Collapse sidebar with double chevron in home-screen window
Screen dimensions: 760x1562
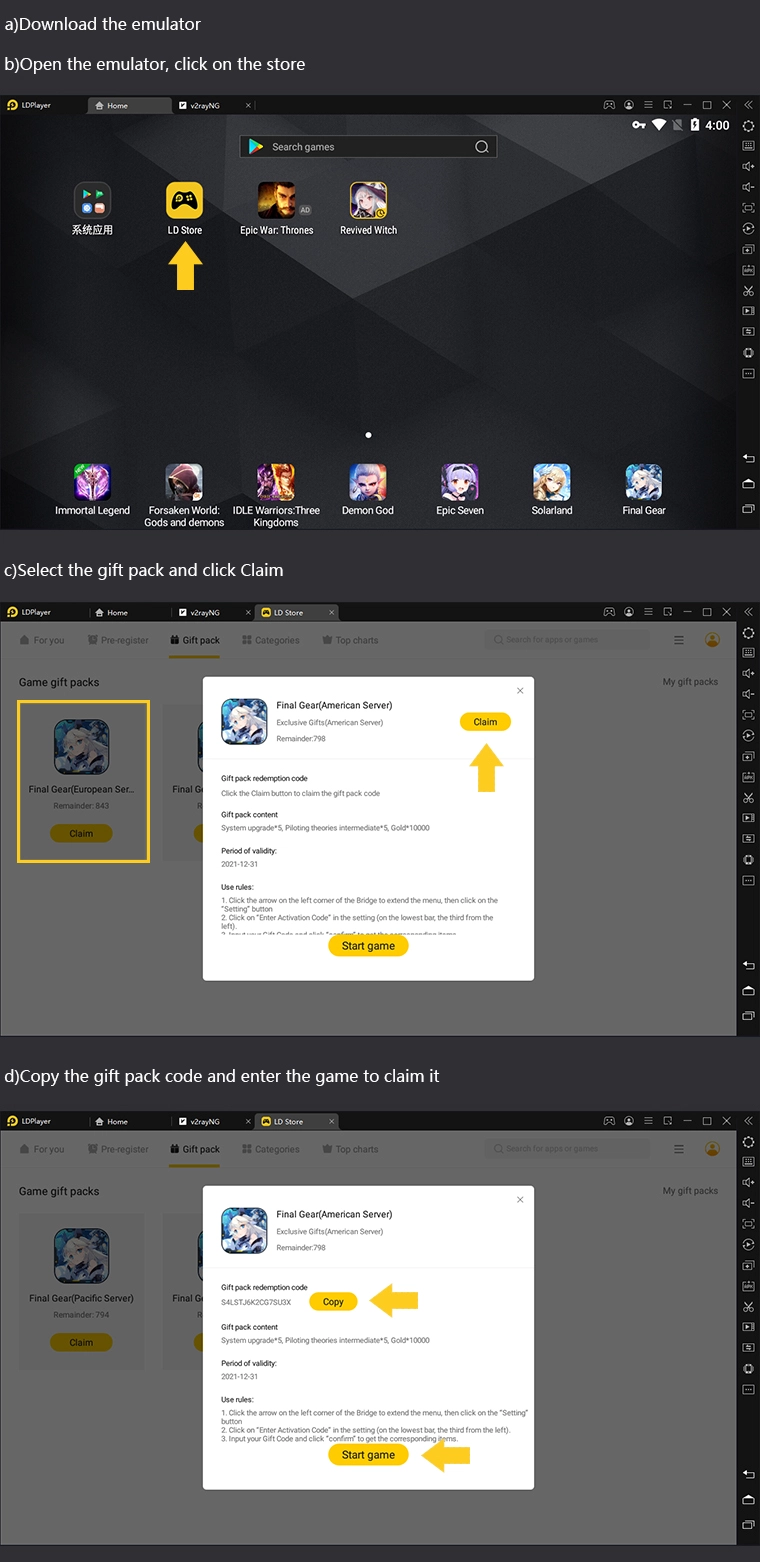click(x=748, y=105)
